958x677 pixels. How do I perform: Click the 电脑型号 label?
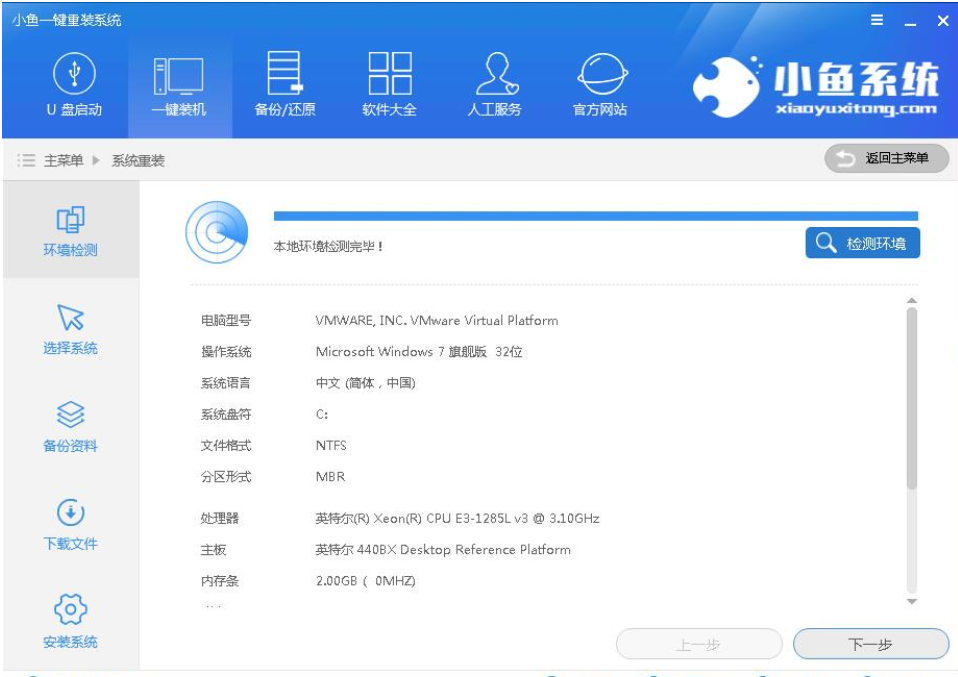tap(226, 320)
